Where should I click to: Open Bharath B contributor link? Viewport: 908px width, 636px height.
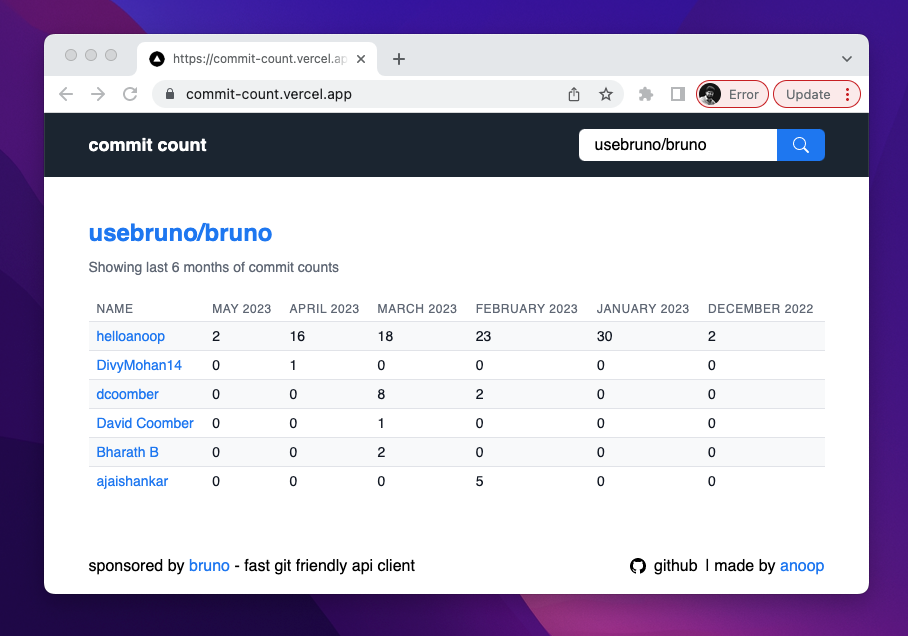(x=127, y=452)
